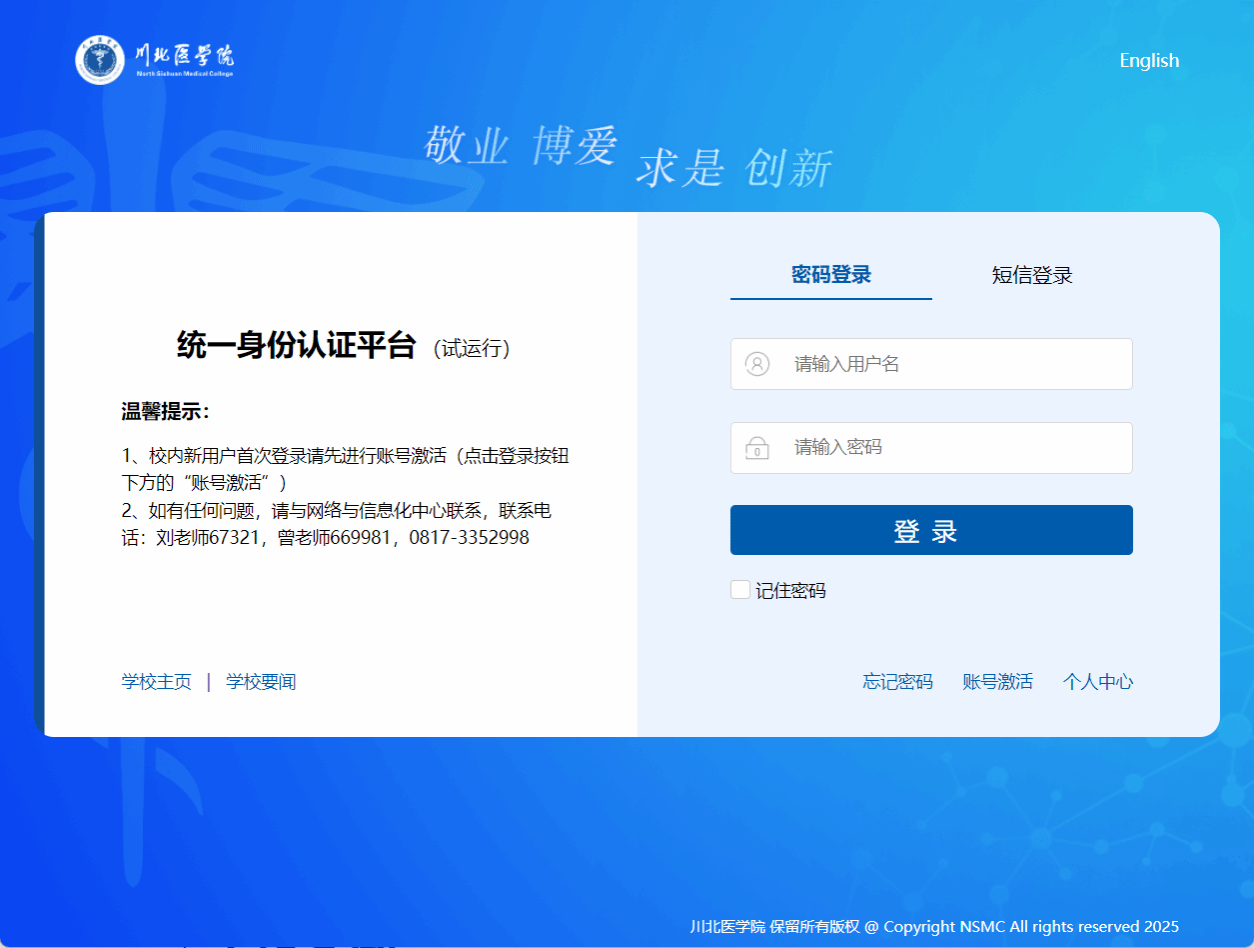Enable the 记住密码 checkbox

(740, 590)
